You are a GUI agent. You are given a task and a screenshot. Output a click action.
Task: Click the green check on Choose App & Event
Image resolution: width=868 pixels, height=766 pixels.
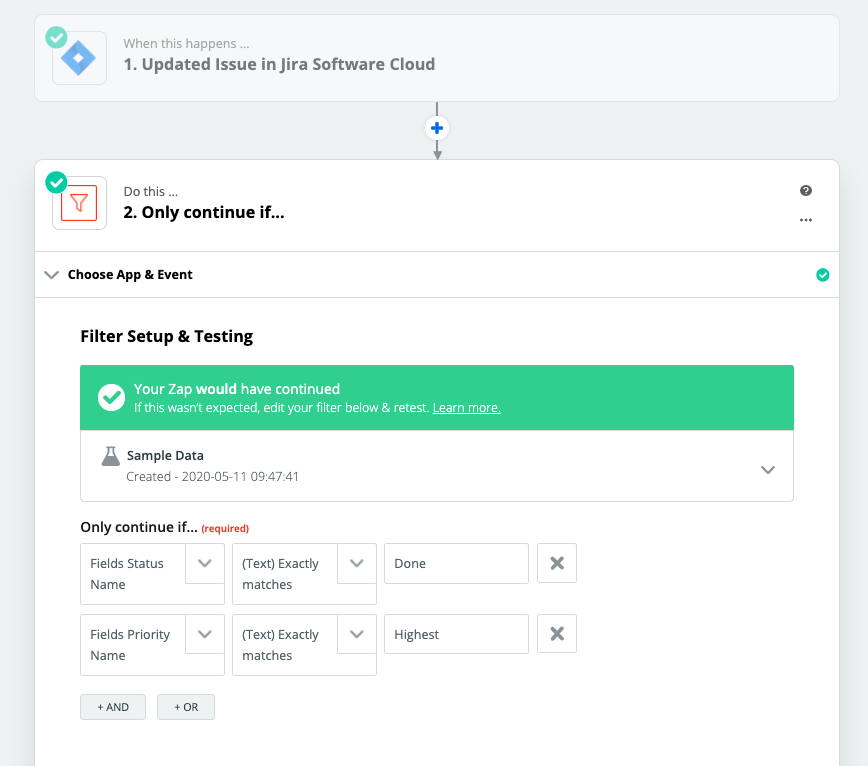coord(823,274)
